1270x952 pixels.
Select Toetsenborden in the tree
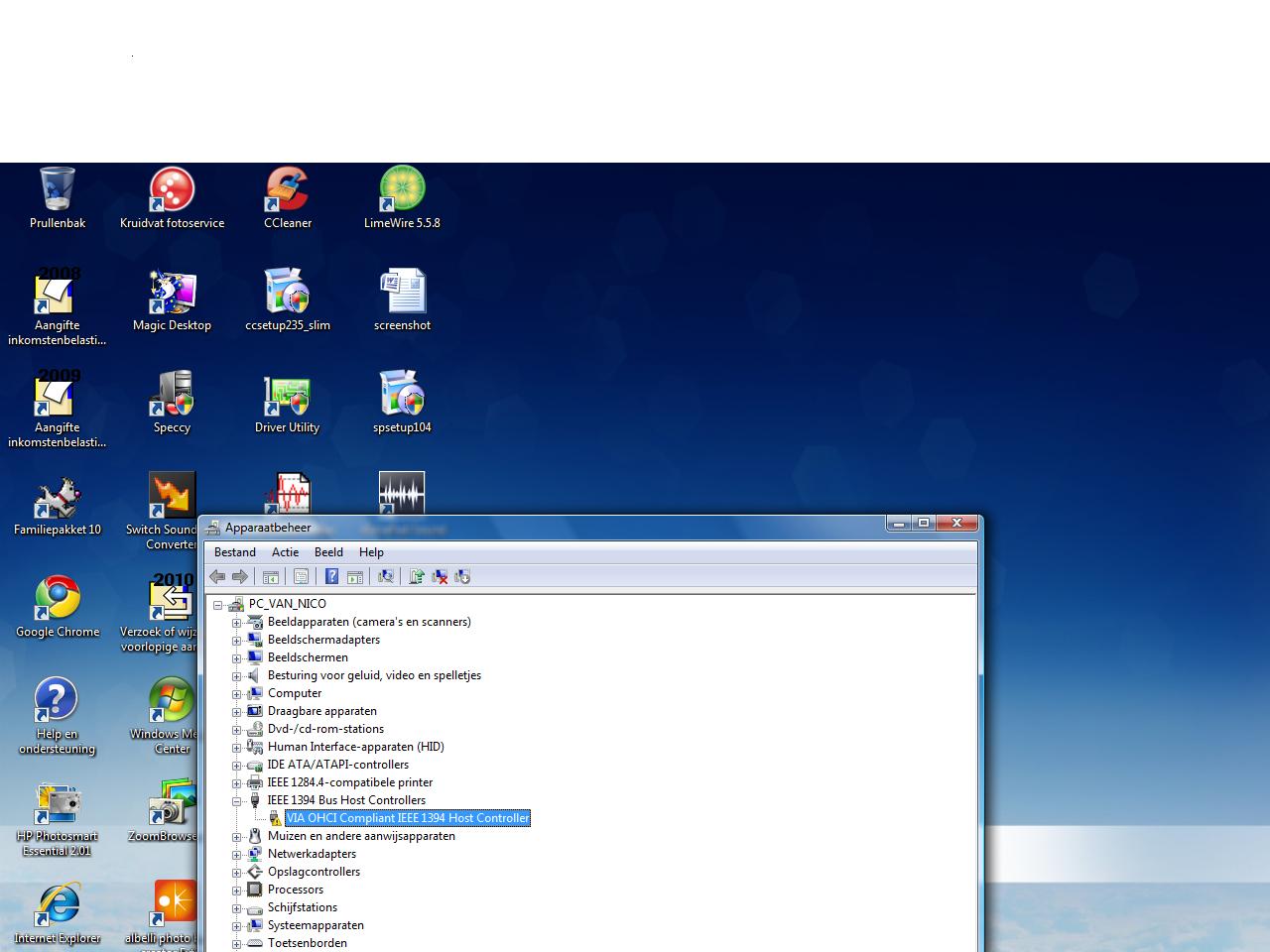coord(308,943)
